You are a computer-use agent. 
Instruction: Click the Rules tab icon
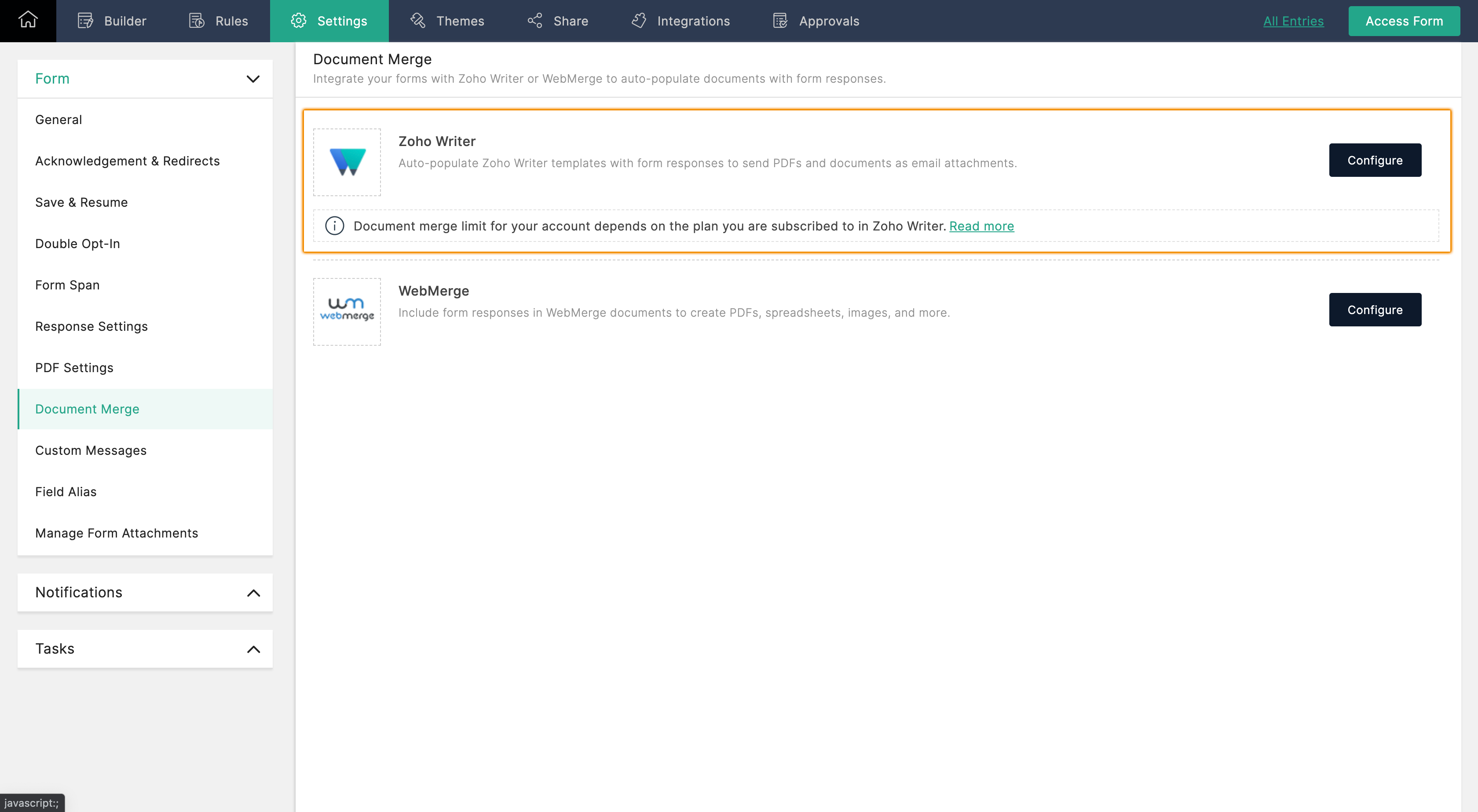pyautogui.click(x=197, y=21)
